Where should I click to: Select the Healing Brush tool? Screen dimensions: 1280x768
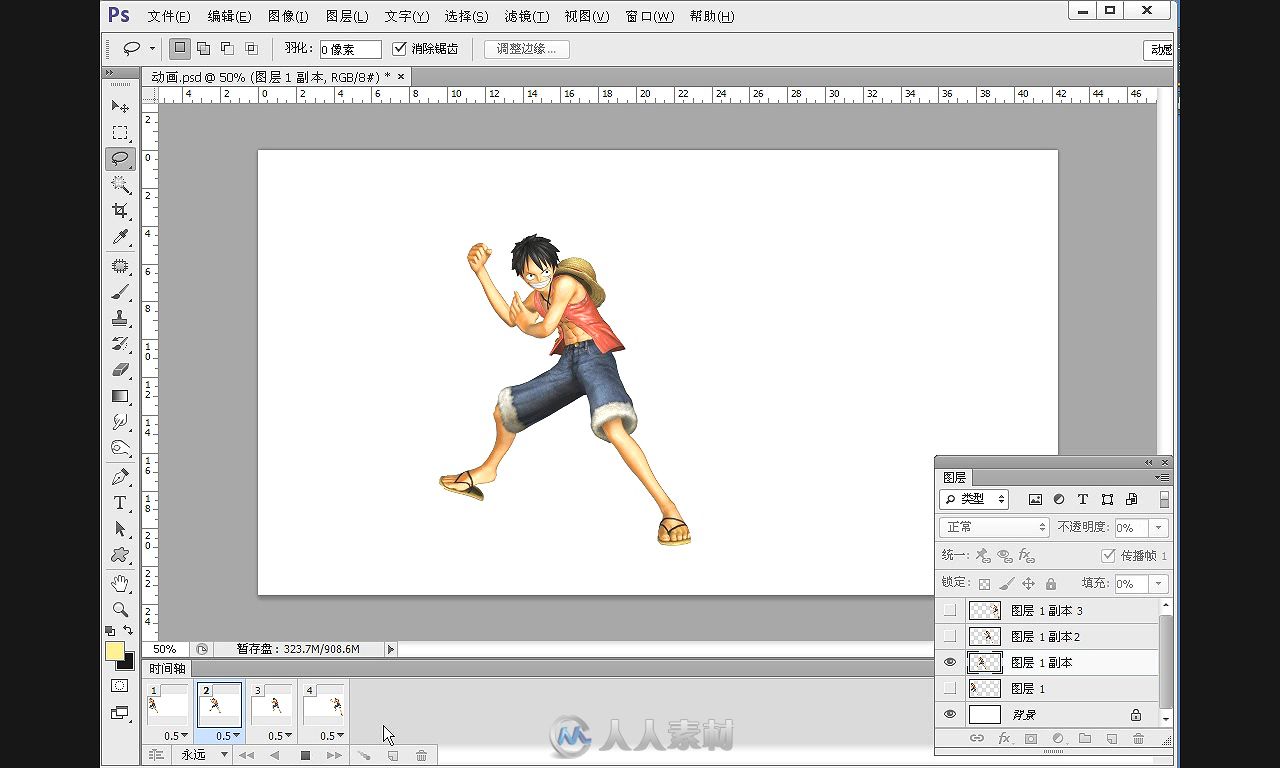coord(120,266)
